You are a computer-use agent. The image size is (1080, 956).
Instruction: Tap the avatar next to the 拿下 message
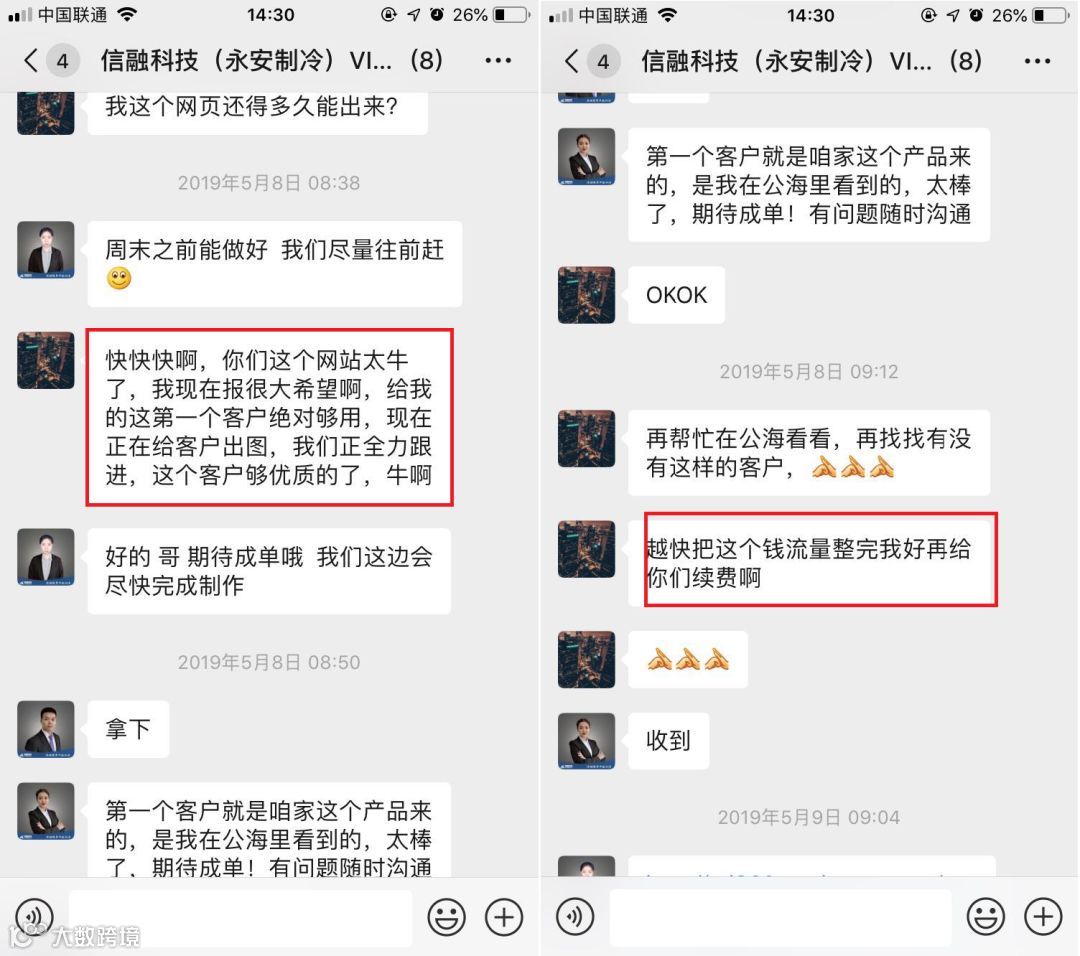pyautogui.click(x=45, y=729)
